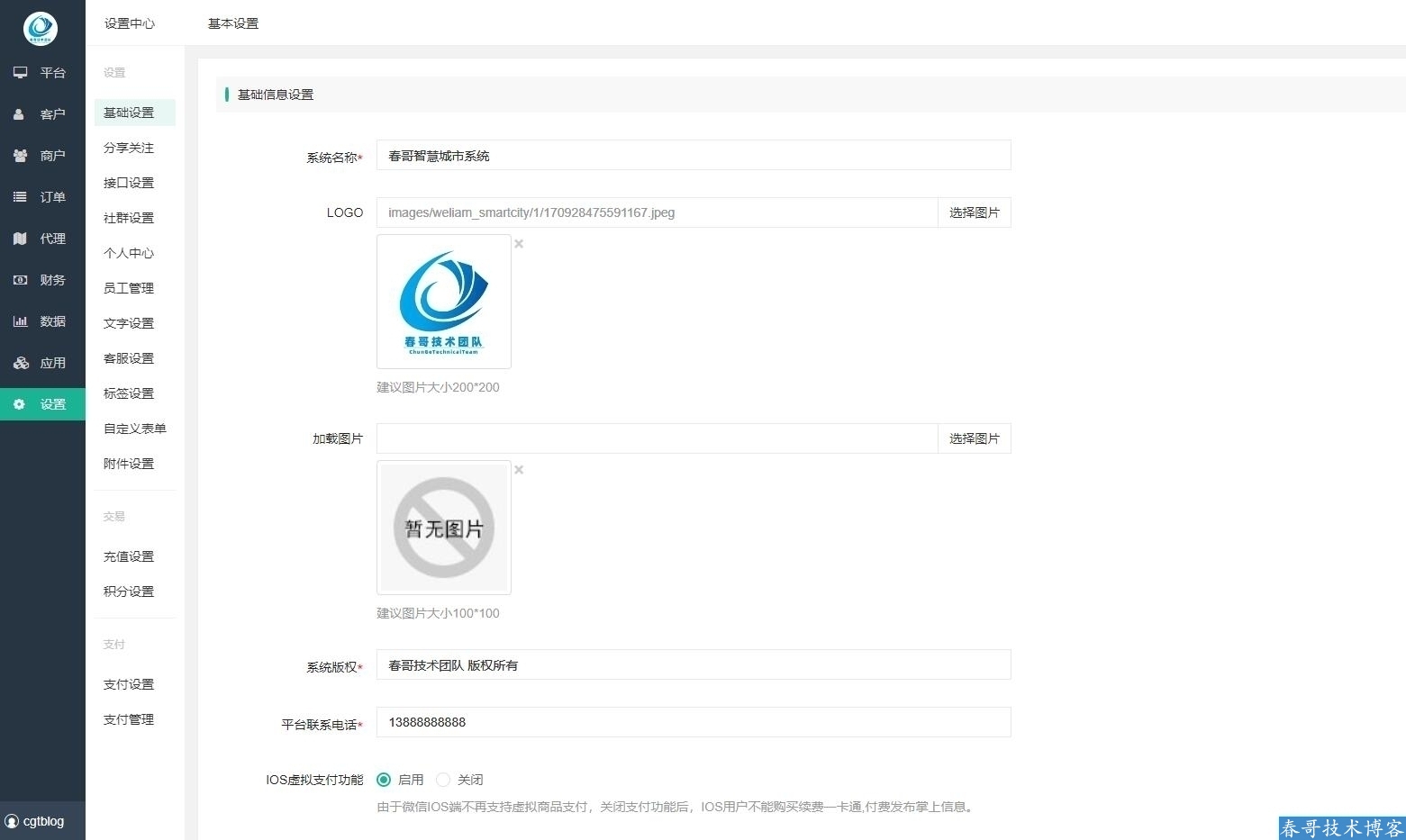Open orders via list icon
This screenshot has height=840, width=1406.
point(20,197)
